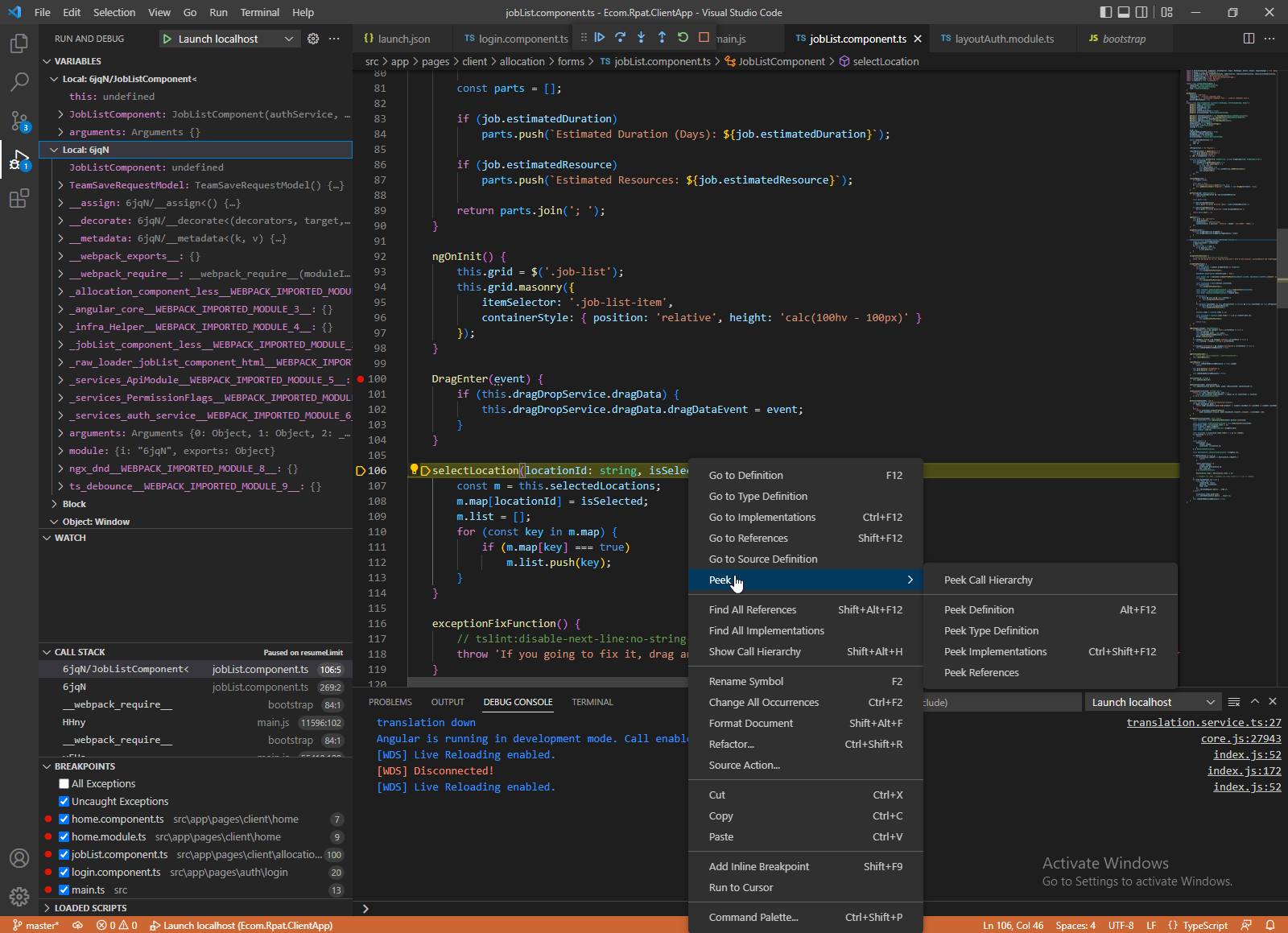Open the Extensions view
Image resolution: width=1288 pixels, height=933 pixels.
click(19, 198)
